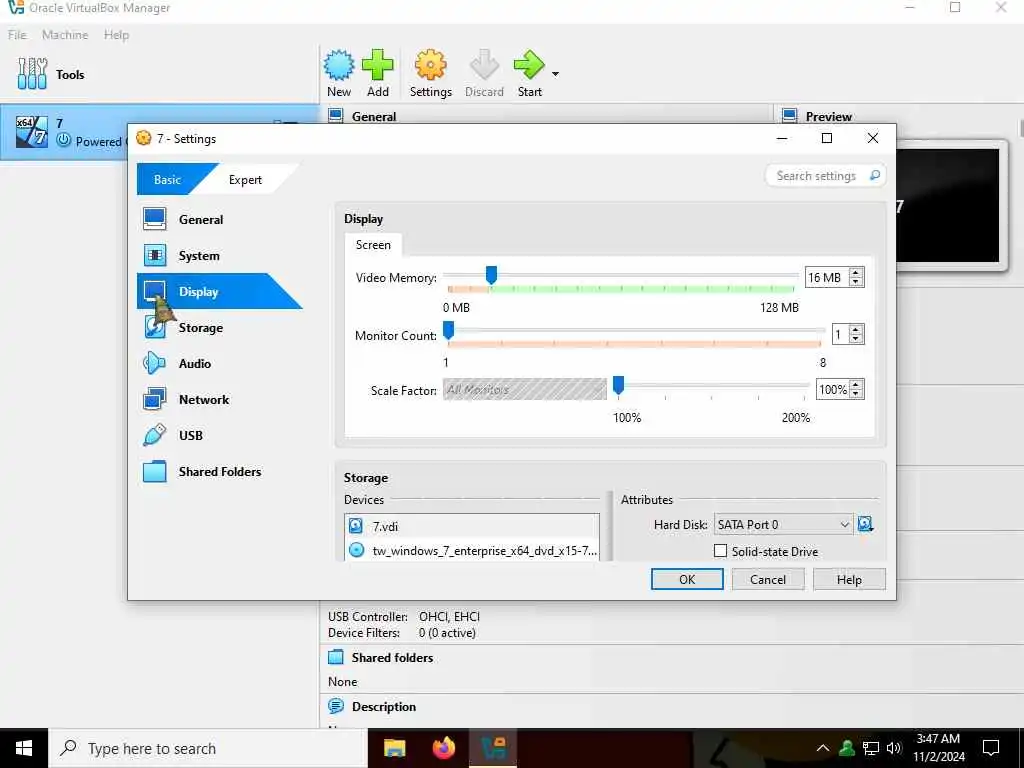Show hidden system tray icons
1024x768 pixels.
tap(823, 748)
